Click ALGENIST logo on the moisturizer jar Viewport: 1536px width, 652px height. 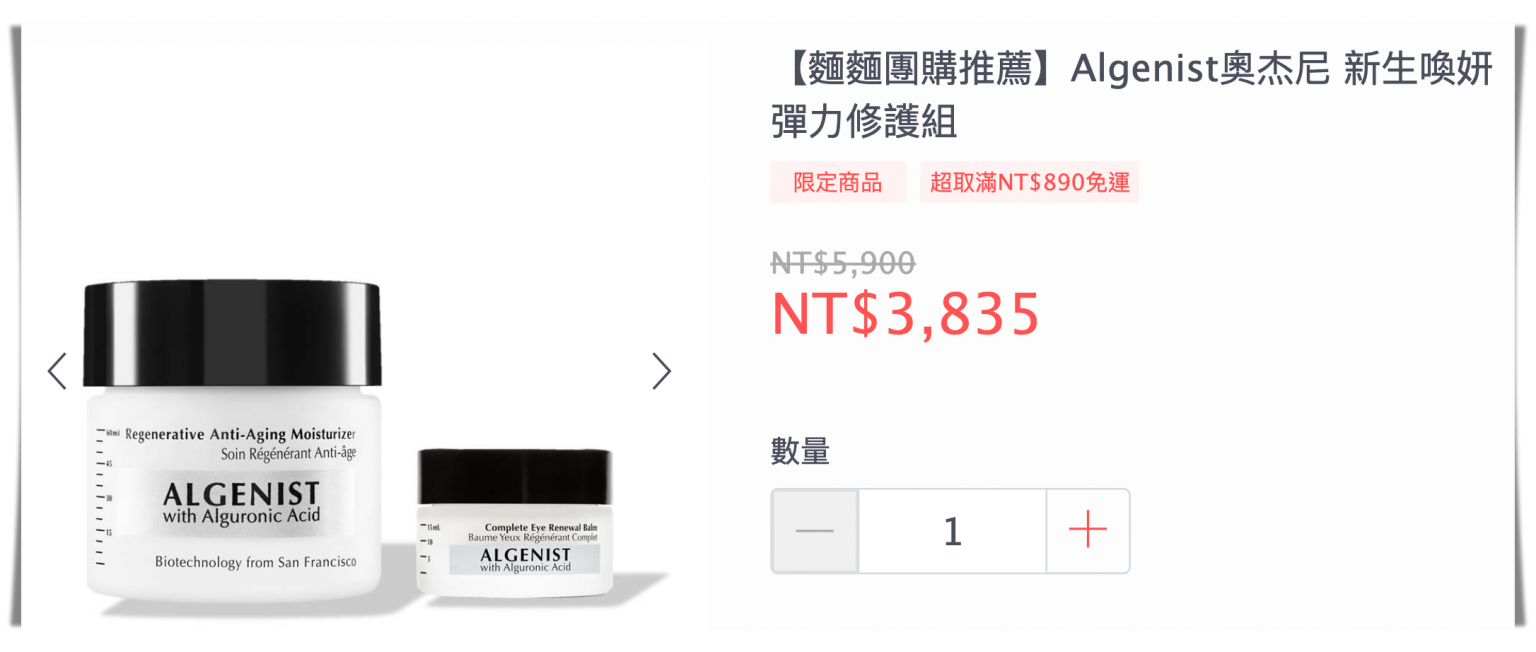(x=240, y=494)
